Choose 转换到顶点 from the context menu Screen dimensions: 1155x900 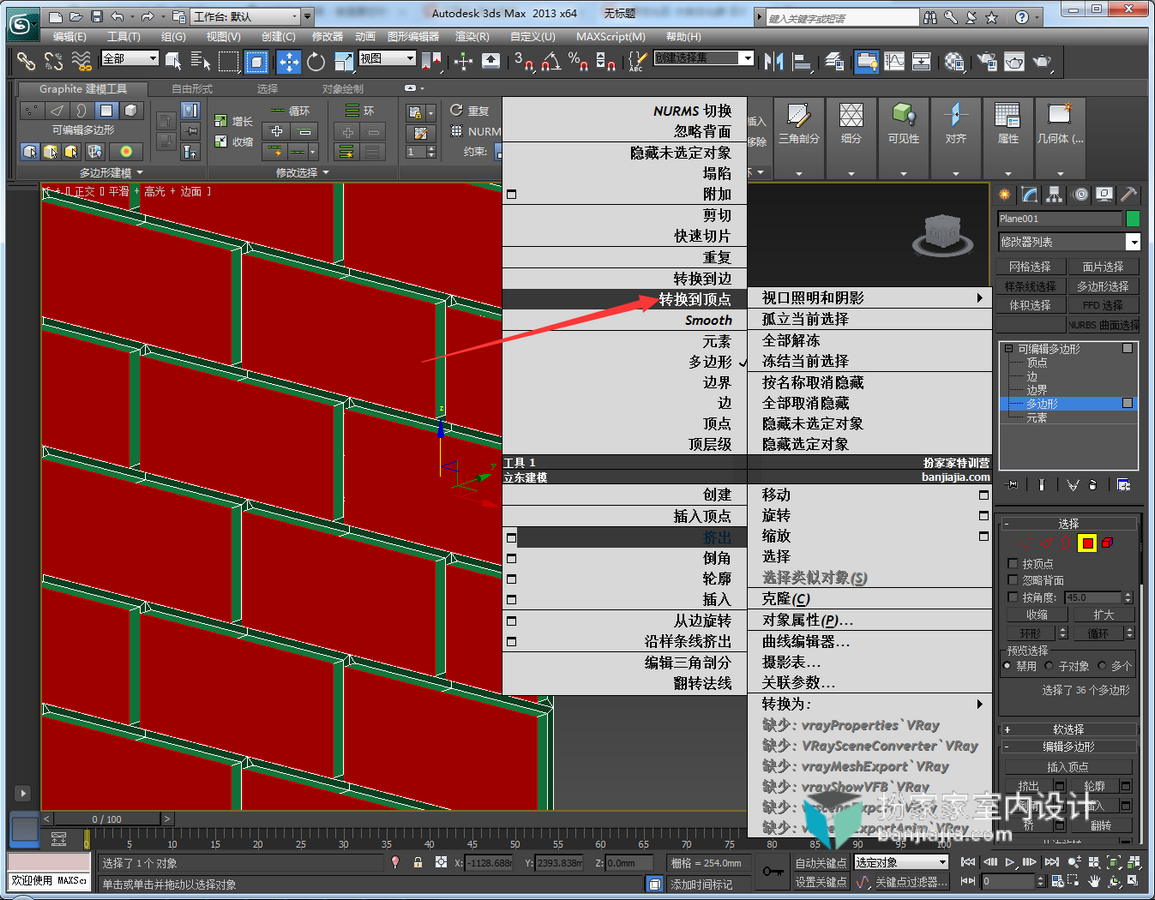(x=695, y=299)
